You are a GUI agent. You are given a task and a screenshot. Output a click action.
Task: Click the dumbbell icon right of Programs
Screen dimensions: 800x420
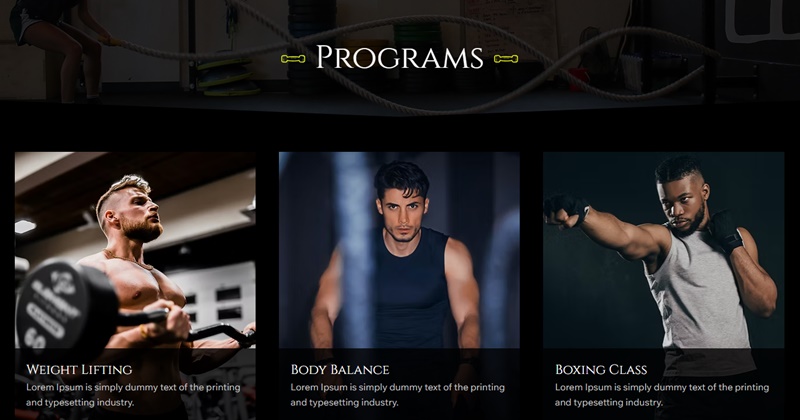[506, 59]
